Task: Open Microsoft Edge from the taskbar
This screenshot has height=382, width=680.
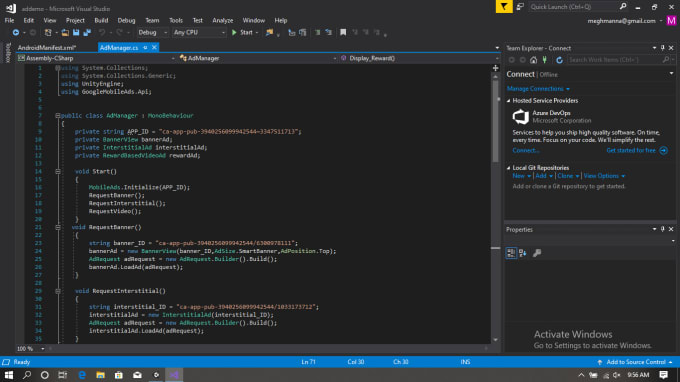Action: [x=82, y=375]
